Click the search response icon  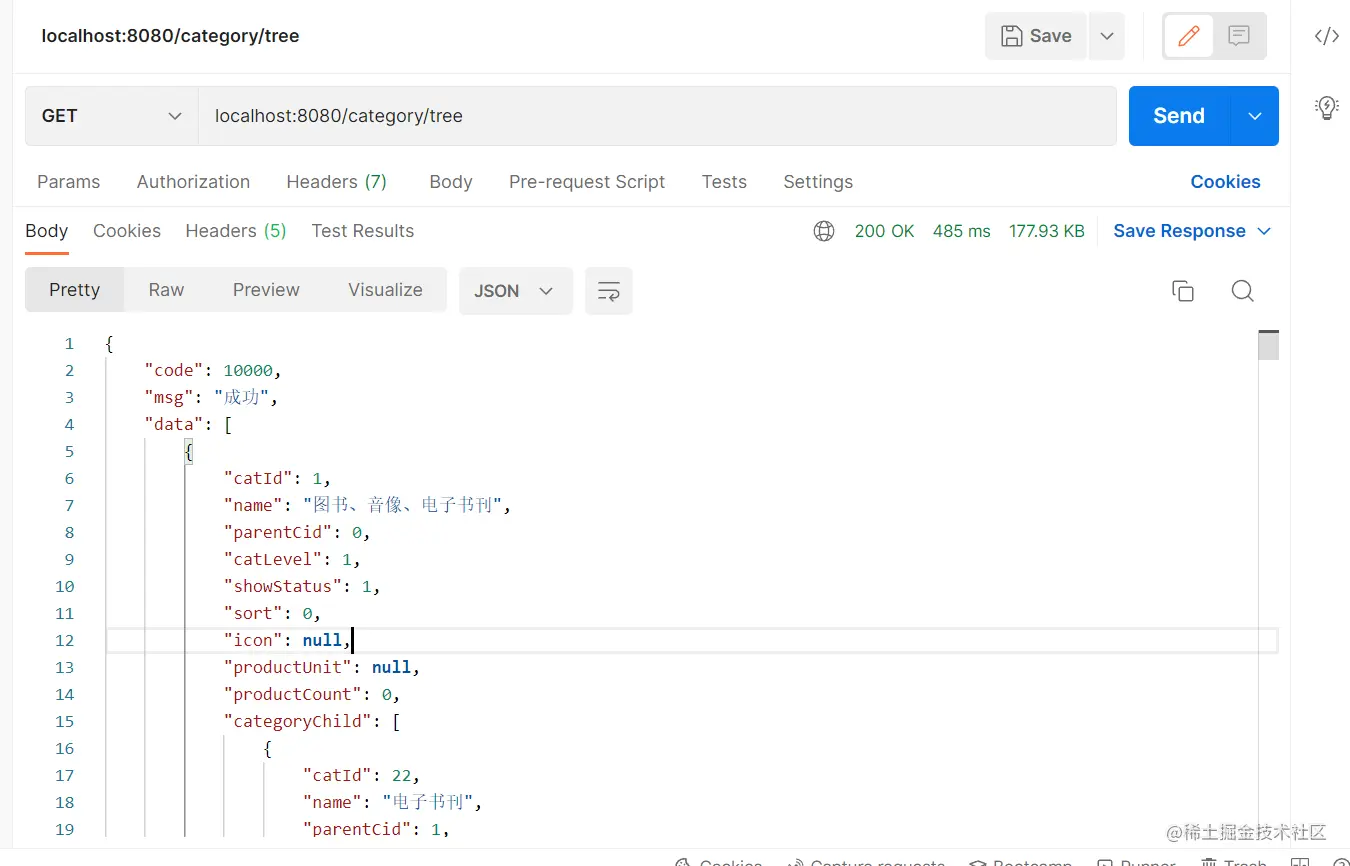click(x=1243, y=291)
